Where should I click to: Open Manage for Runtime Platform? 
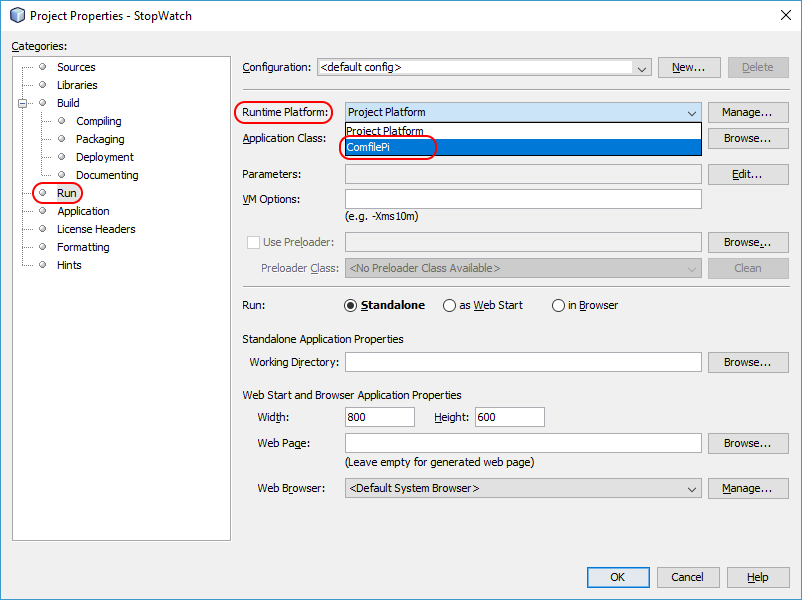pyautogui.click(x=747, y=112)
